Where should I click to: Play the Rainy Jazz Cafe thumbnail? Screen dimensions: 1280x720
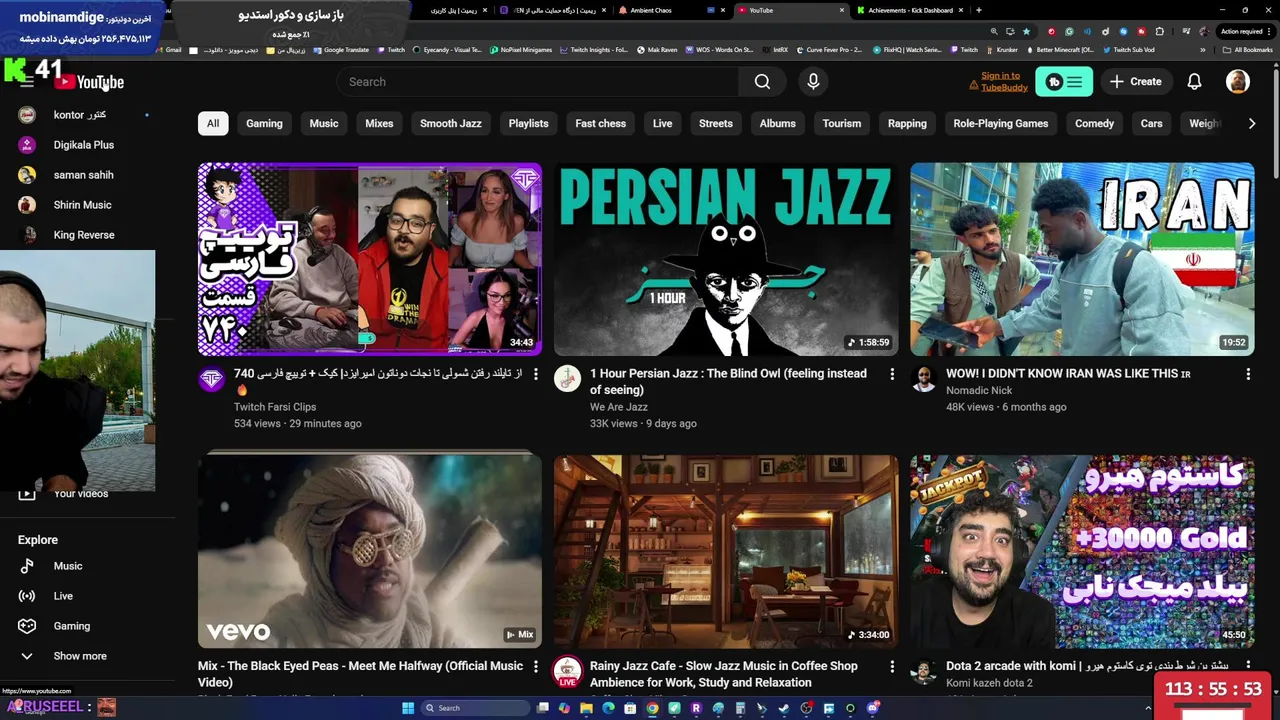(726, 551)
